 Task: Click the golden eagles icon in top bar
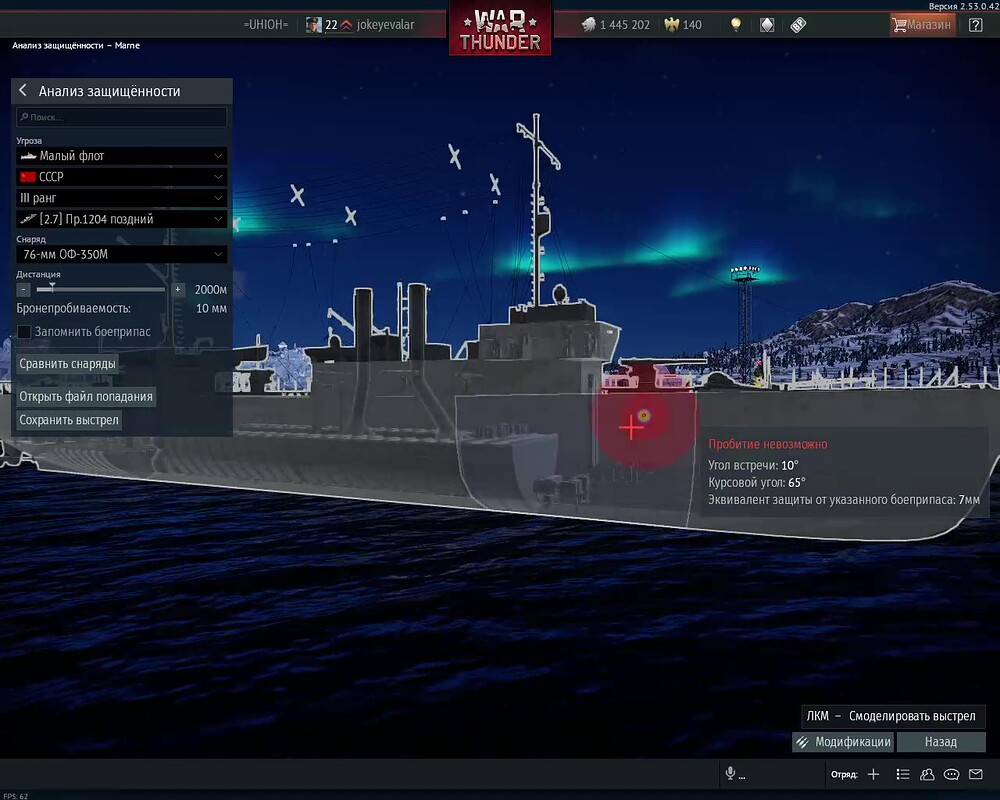(672, 23)
